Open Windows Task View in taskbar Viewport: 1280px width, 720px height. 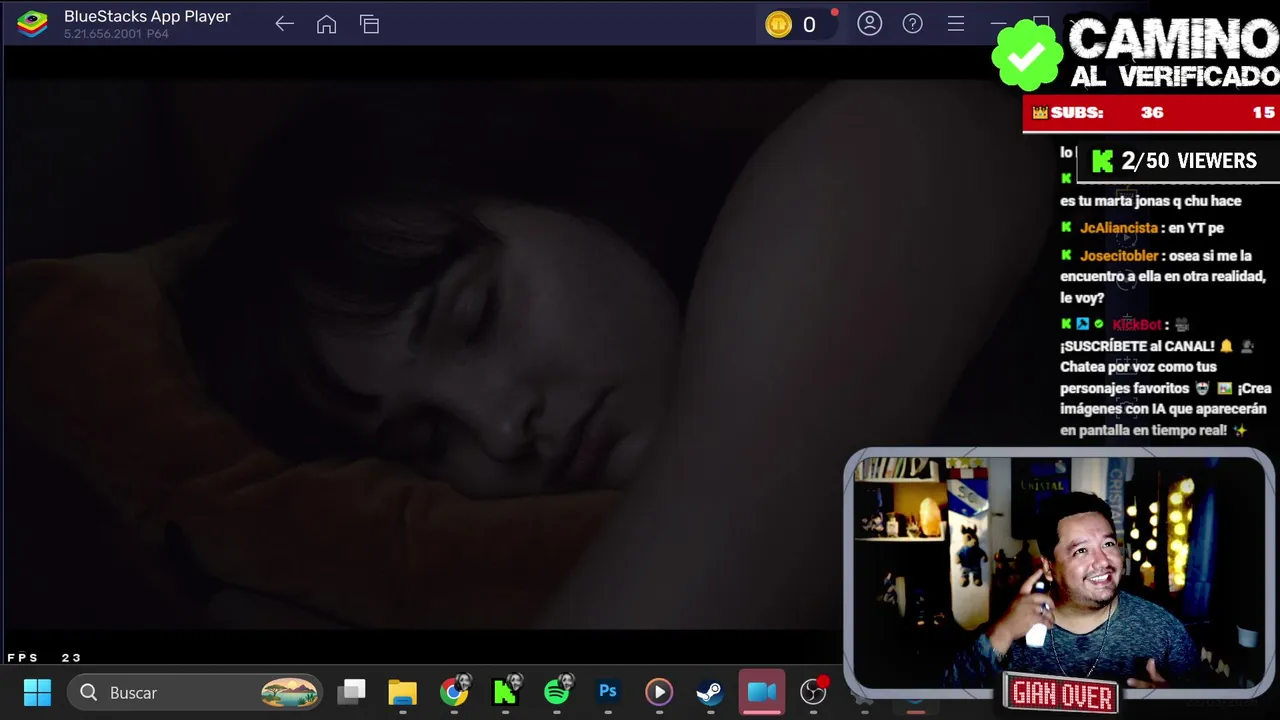(x=352, y=691)
